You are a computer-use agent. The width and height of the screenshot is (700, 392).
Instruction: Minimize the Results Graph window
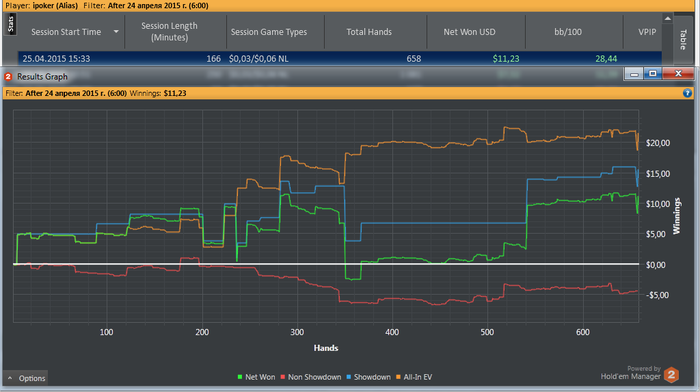[x=633, y=74]
